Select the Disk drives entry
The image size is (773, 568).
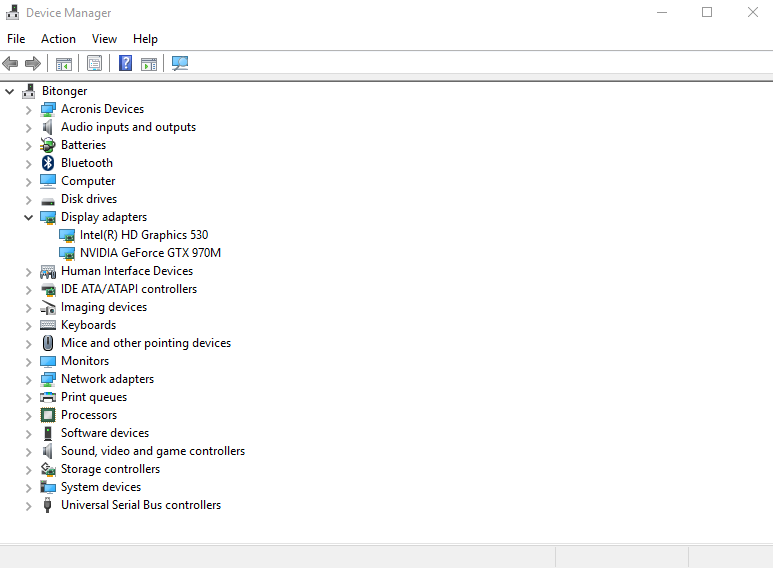pos(88,199)
